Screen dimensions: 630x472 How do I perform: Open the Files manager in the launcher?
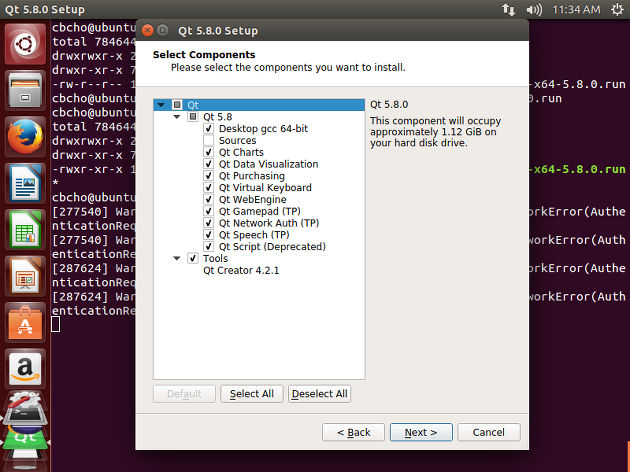point(25,90)
